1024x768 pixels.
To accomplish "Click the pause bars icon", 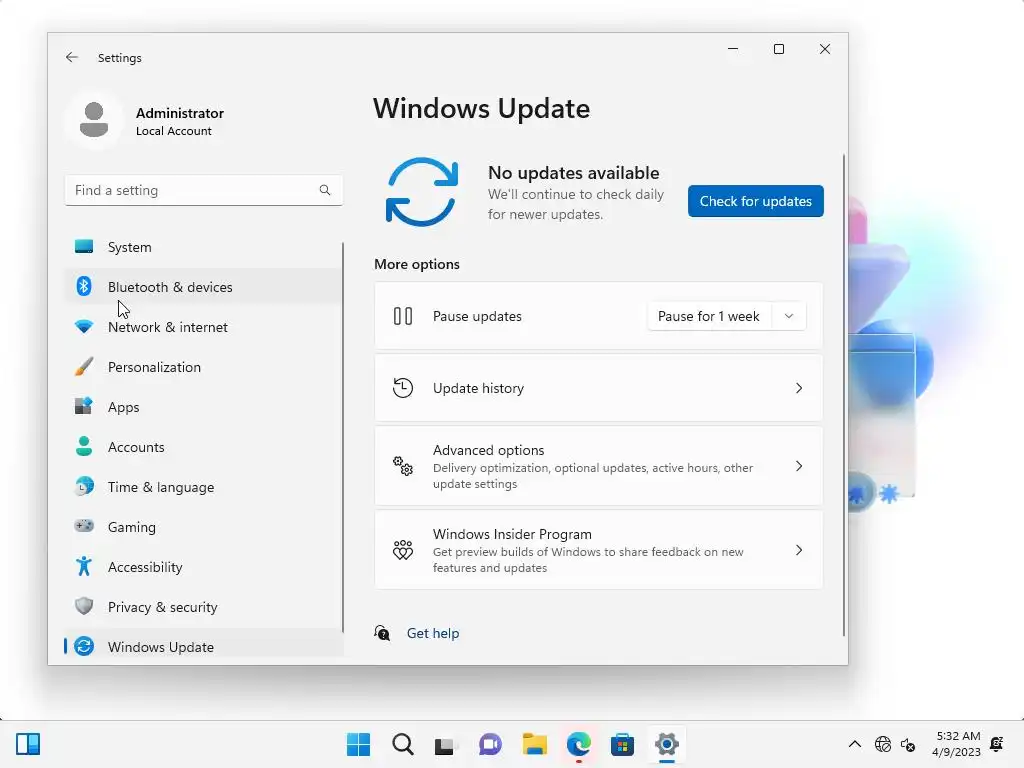I will click(403, 316).
